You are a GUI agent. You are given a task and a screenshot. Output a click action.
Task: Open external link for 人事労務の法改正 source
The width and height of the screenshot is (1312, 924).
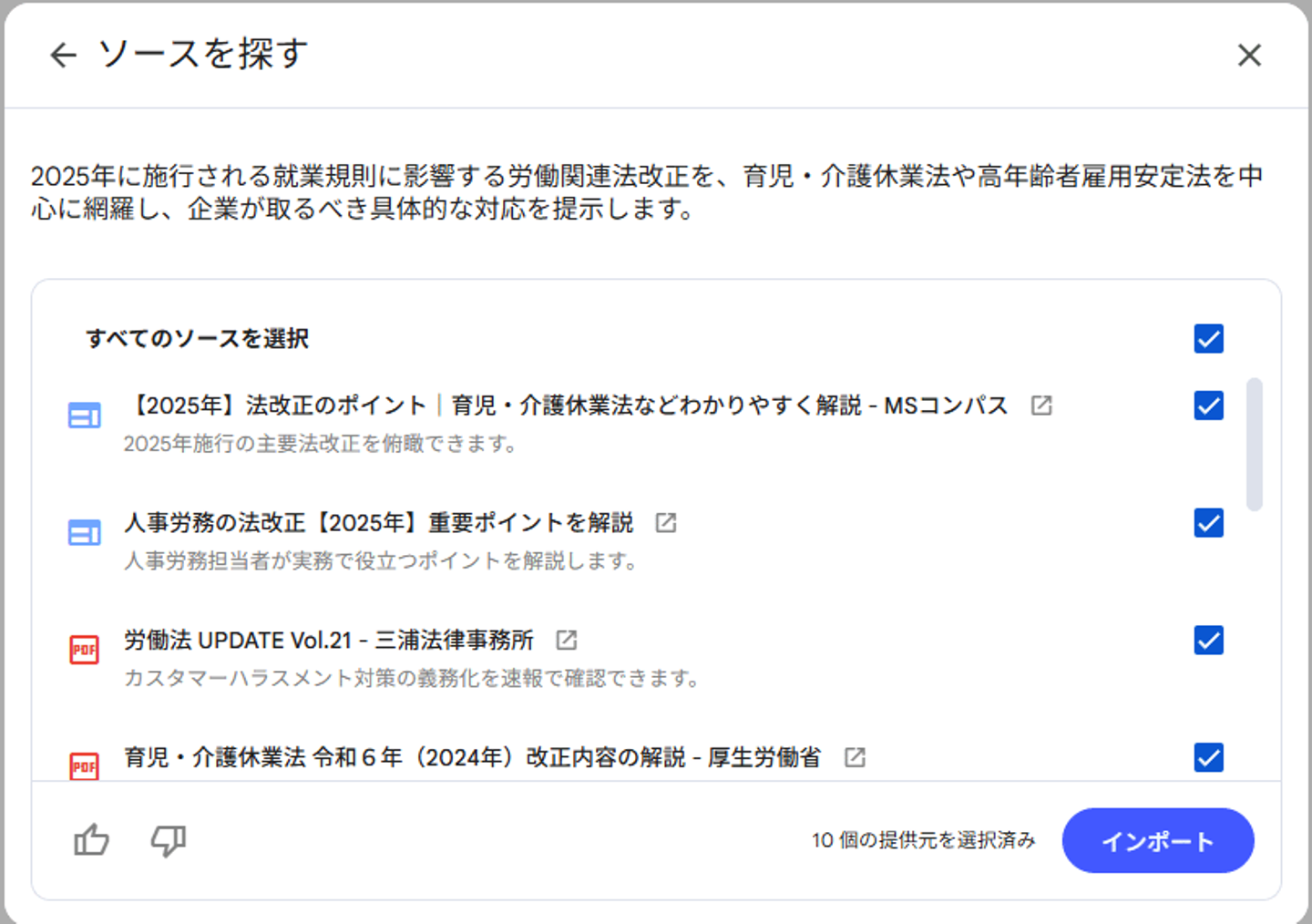point(666,522)
